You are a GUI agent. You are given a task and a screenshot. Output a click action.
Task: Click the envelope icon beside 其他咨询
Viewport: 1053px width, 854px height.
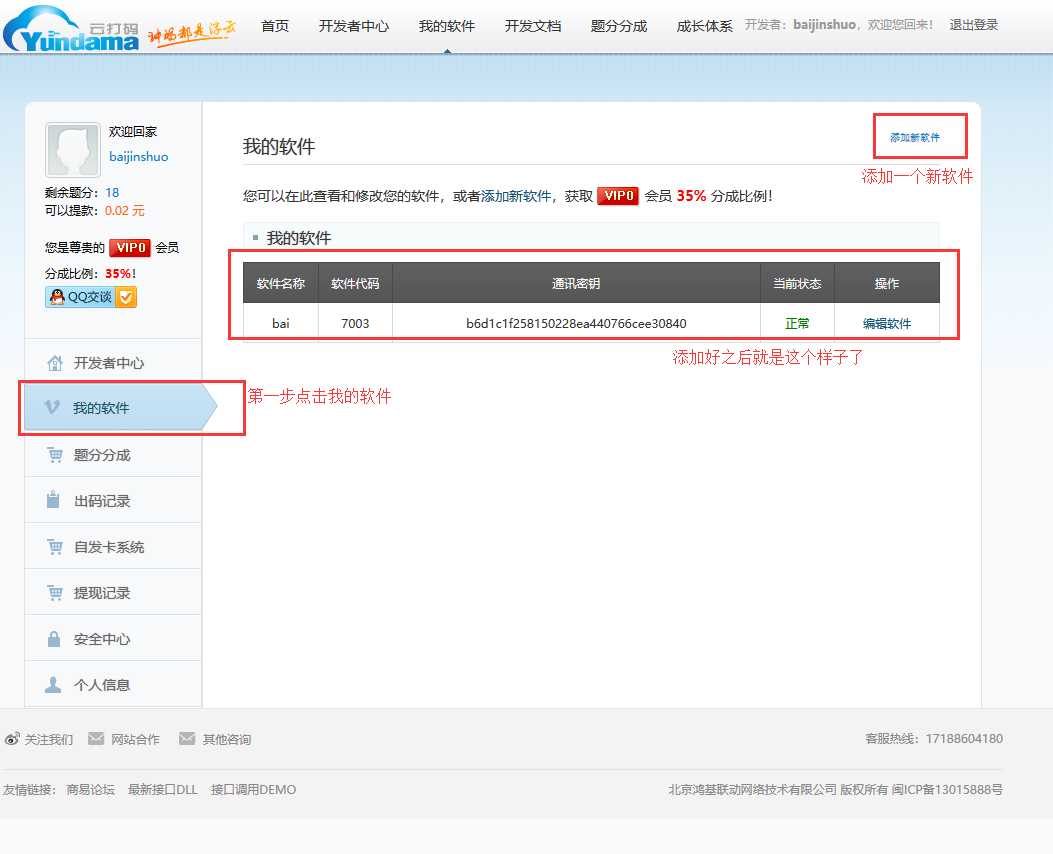(187, 739)
